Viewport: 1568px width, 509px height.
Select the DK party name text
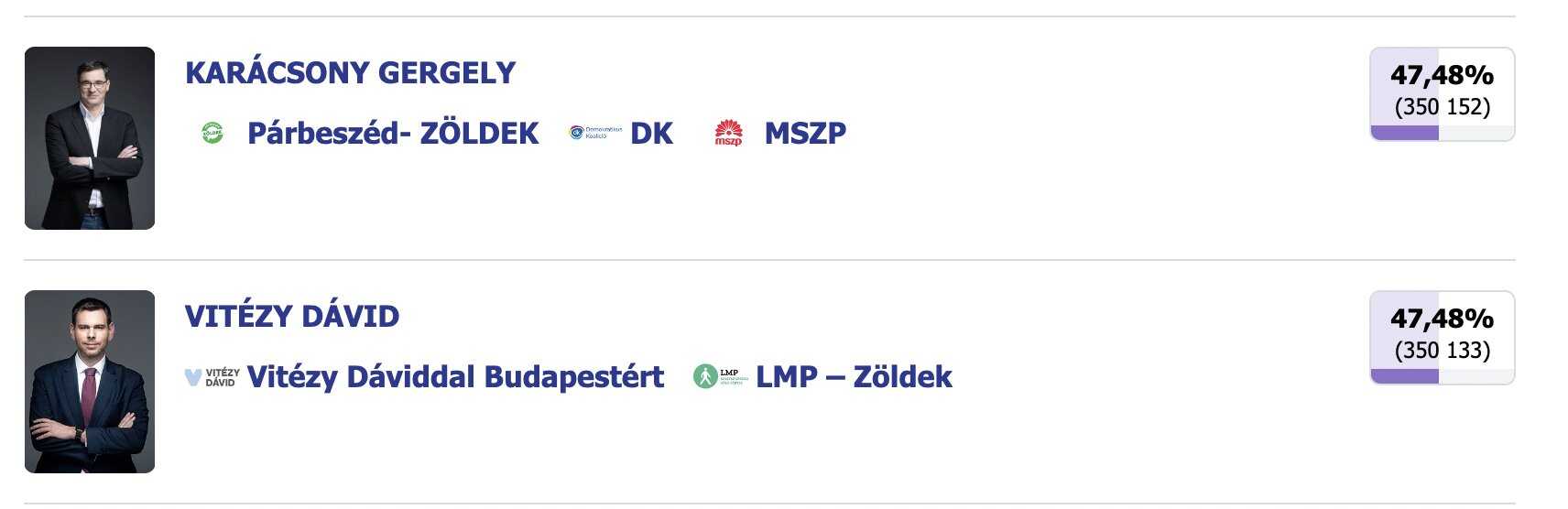[x=651, y=133]
